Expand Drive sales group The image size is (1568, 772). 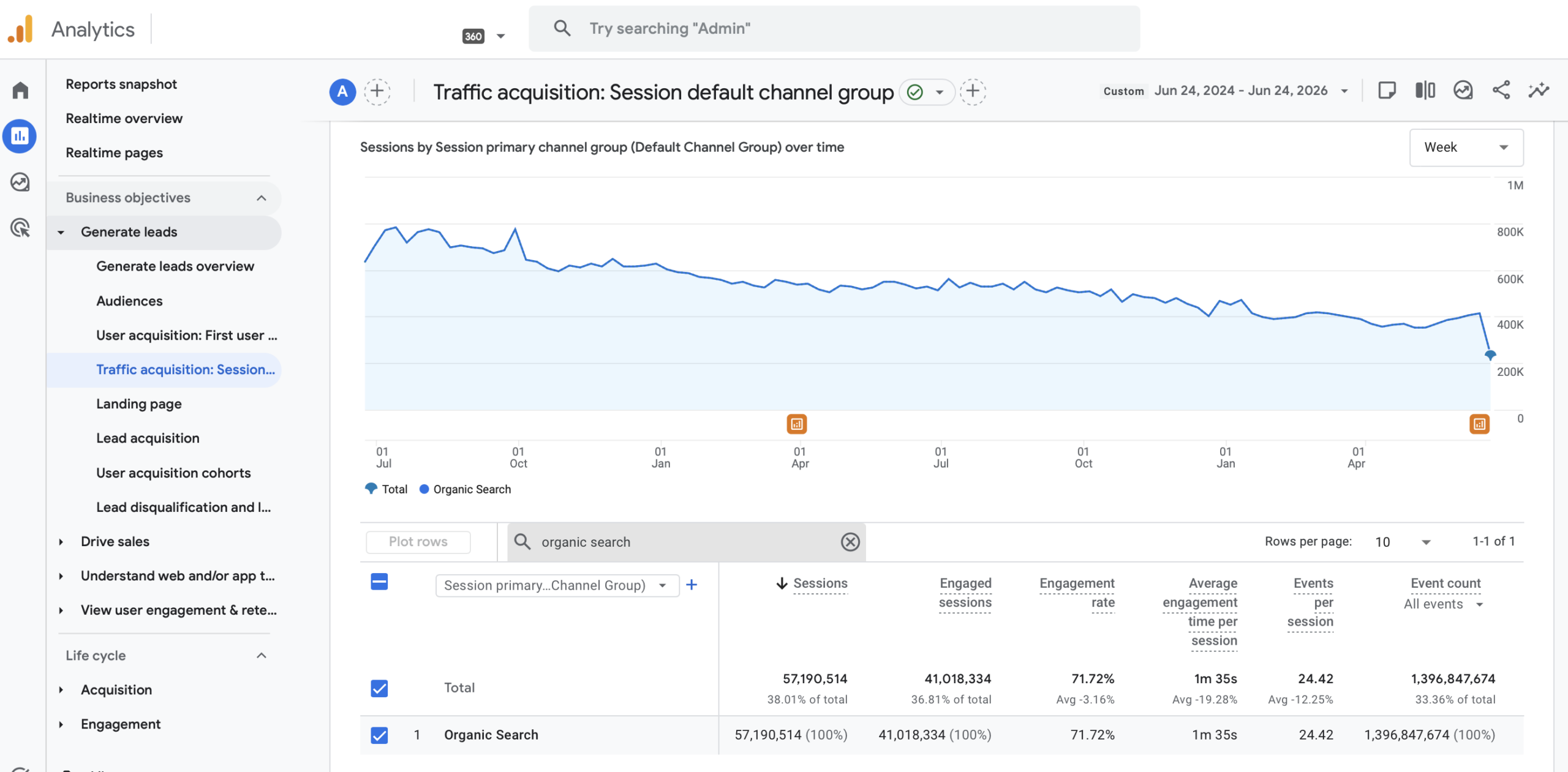(61, 542)
